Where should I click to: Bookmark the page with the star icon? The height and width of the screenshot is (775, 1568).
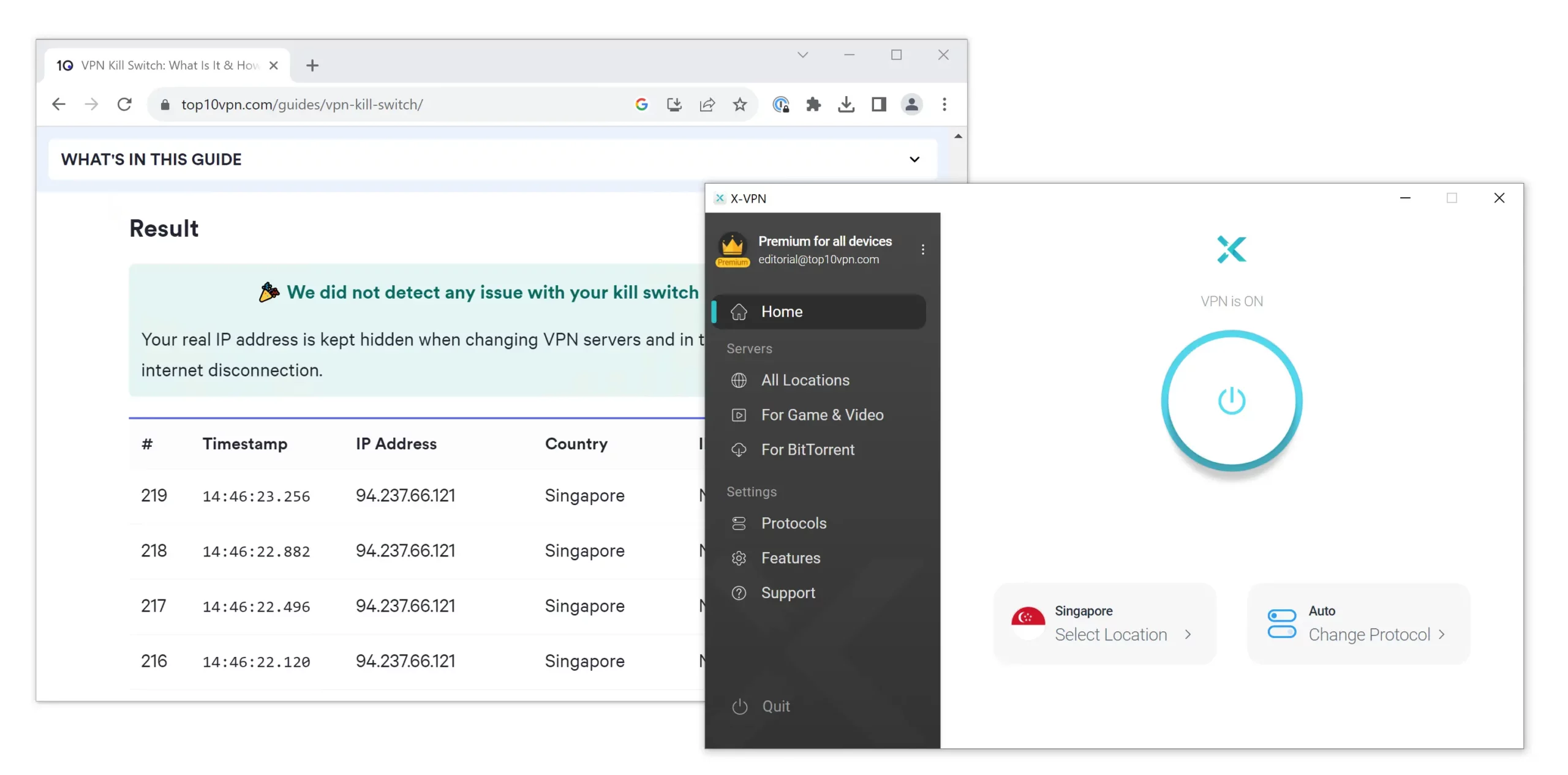[x=740, y=105]
